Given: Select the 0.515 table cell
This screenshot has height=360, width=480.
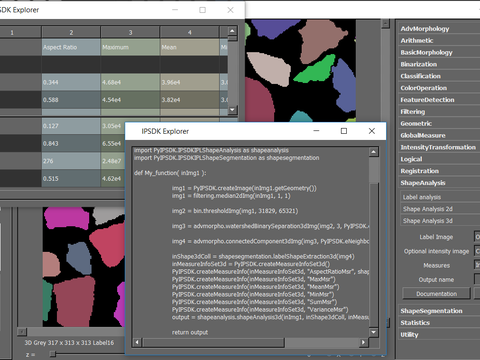Looking at the screenshot, I should click(x=71, y=178).
